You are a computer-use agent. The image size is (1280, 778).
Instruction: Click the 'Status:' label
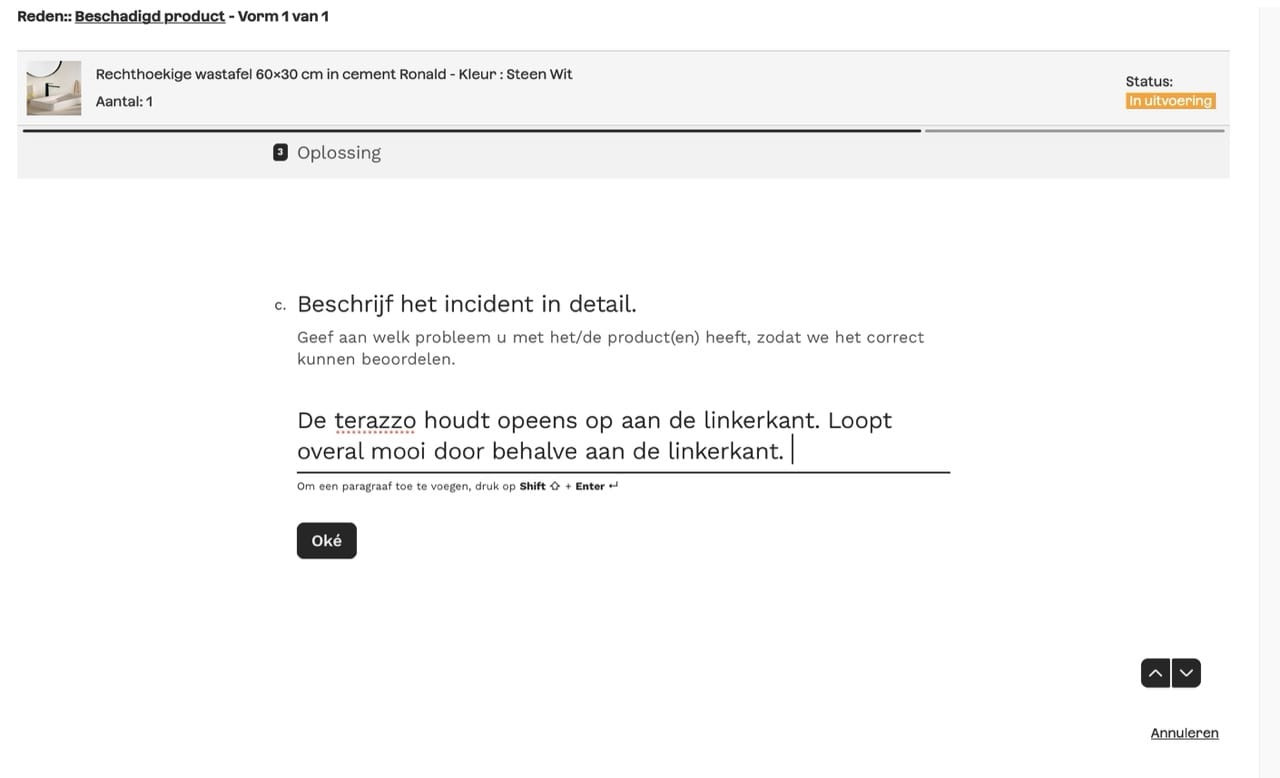pyautogui.click(x=1149, y=82)
